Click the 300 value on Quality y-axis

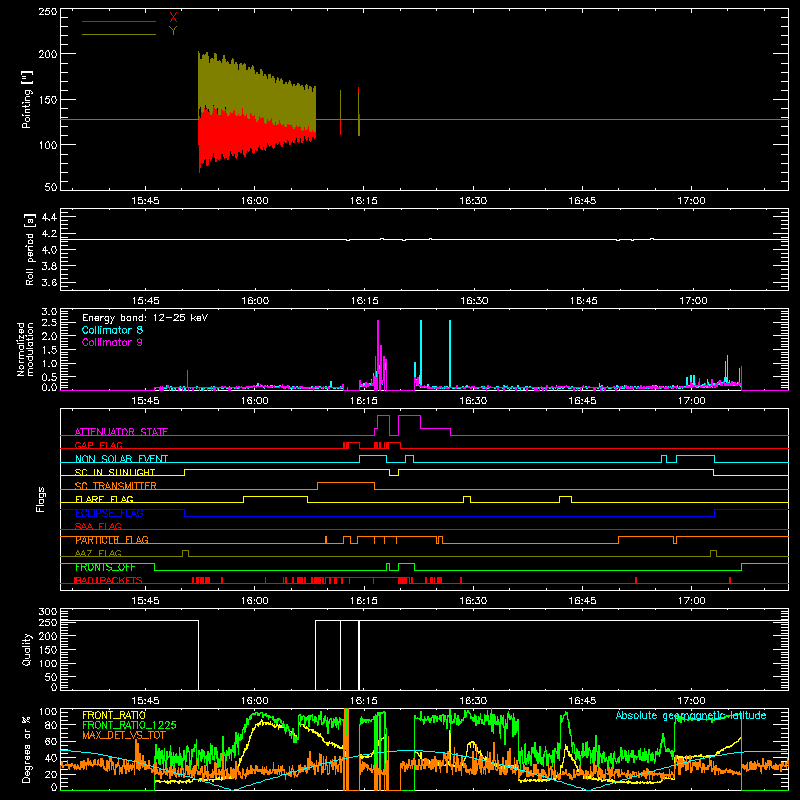pos(48,612)
